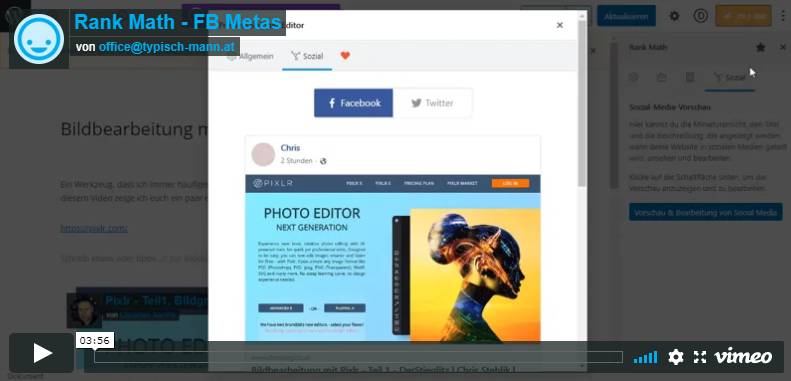Play the Vimeo video
Screen dimensions: 791x381
(x=41, y=353)
